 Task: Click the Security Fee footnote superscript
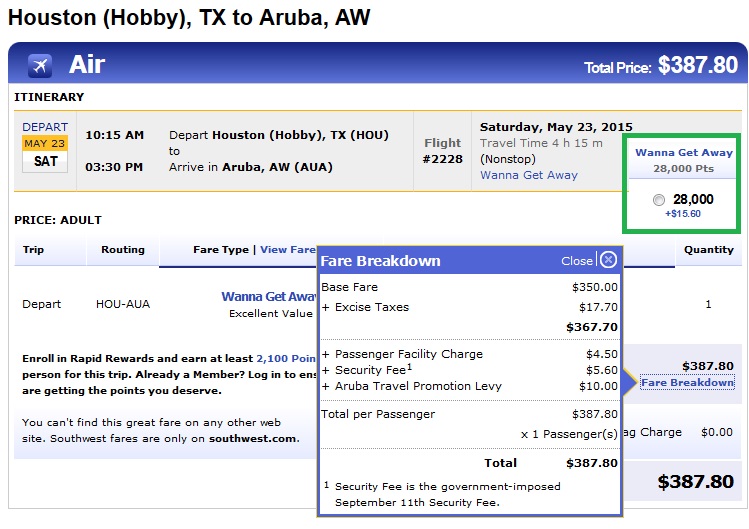(x=409, y=366)
